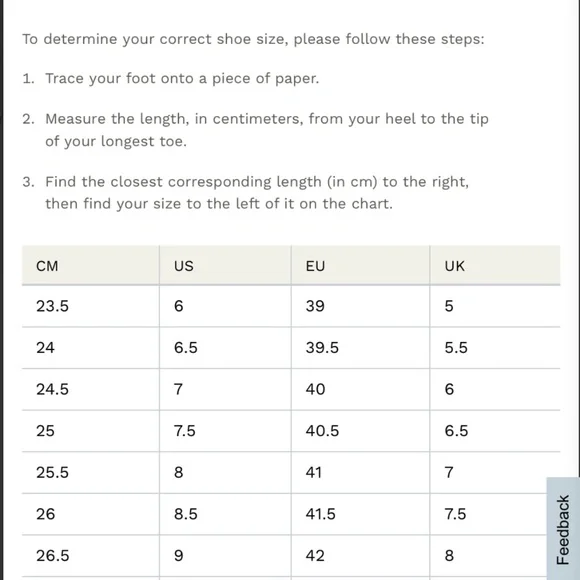This screenshot has height=580, width=580.
Task: Click the EU size 41.5 cell
Action: [x=360, y=514]
